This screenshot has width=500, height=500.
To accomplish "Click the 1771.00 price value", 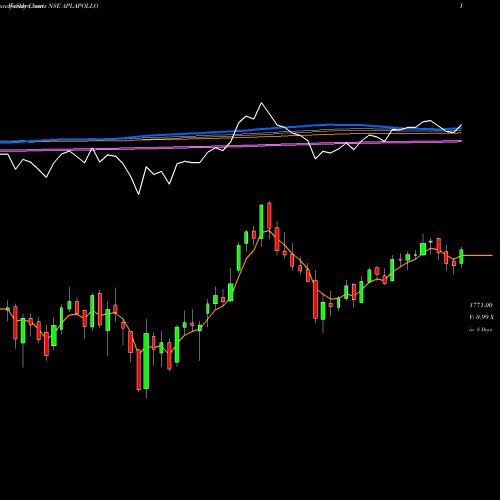I will (x=481, y=305).
